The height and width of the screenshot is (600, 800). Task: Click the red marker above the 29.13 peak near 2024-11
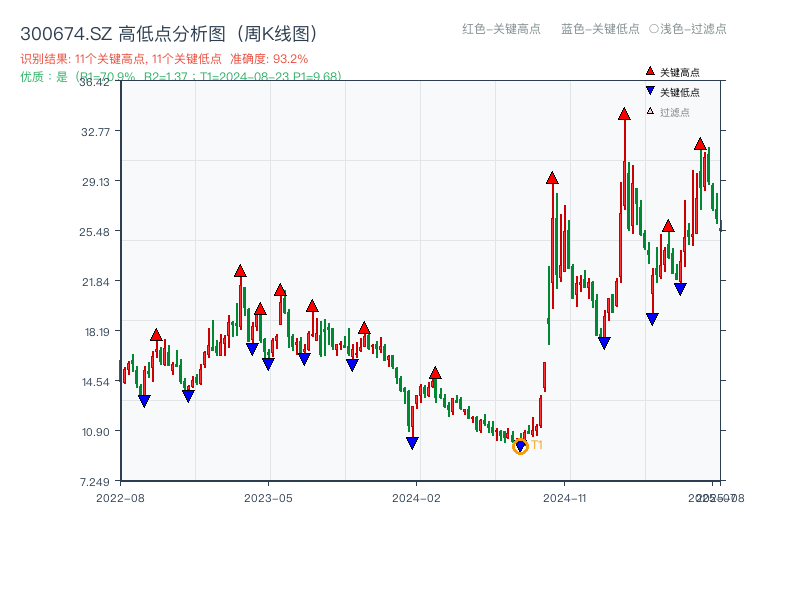click(551, 179)
